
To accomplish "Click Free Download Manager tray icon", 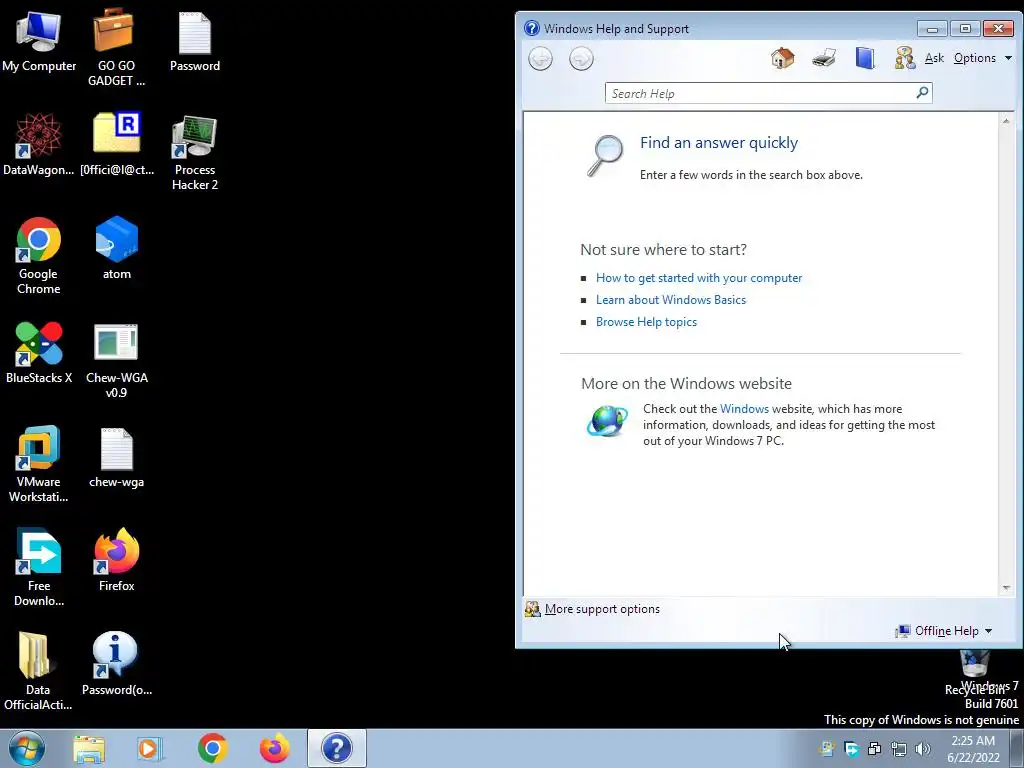I will [x=851, y=749].
